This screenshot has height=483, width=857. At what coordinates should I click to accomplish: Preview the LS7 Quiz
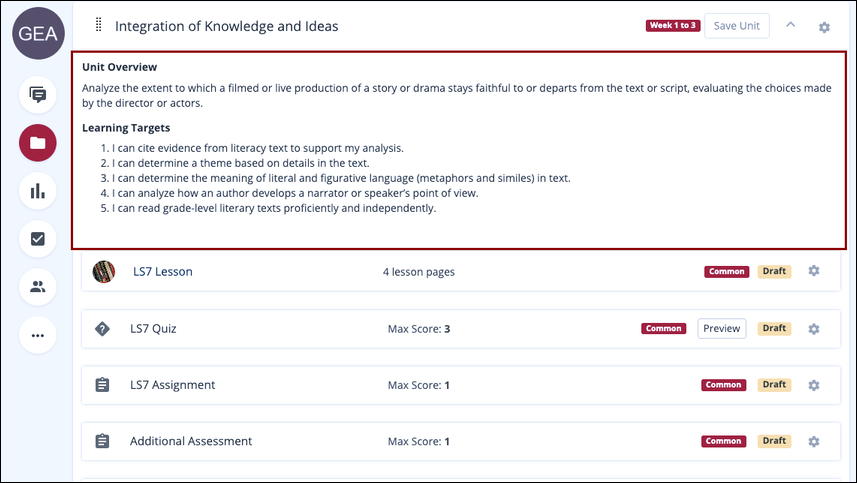point(721,328)
